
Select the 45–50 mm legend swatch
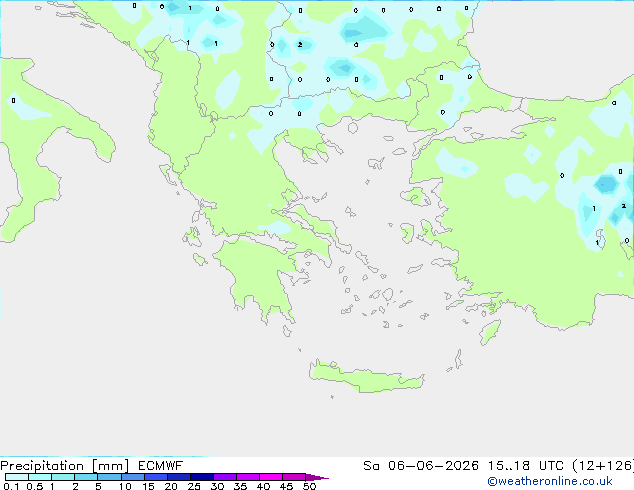[x=294, y=477]
